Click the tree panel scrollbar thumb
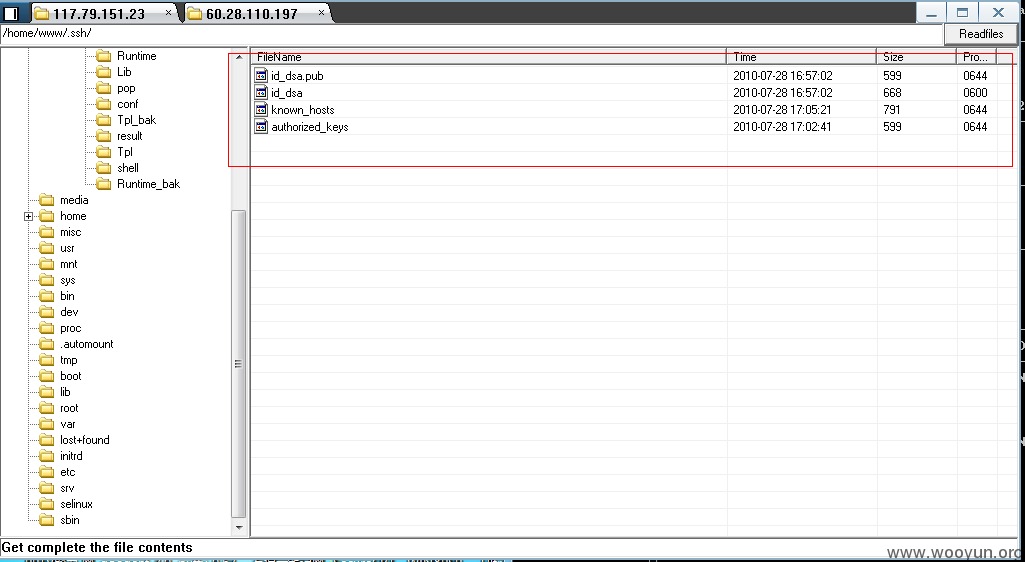This screenshot has height=562, width=1025. point(239,363)
